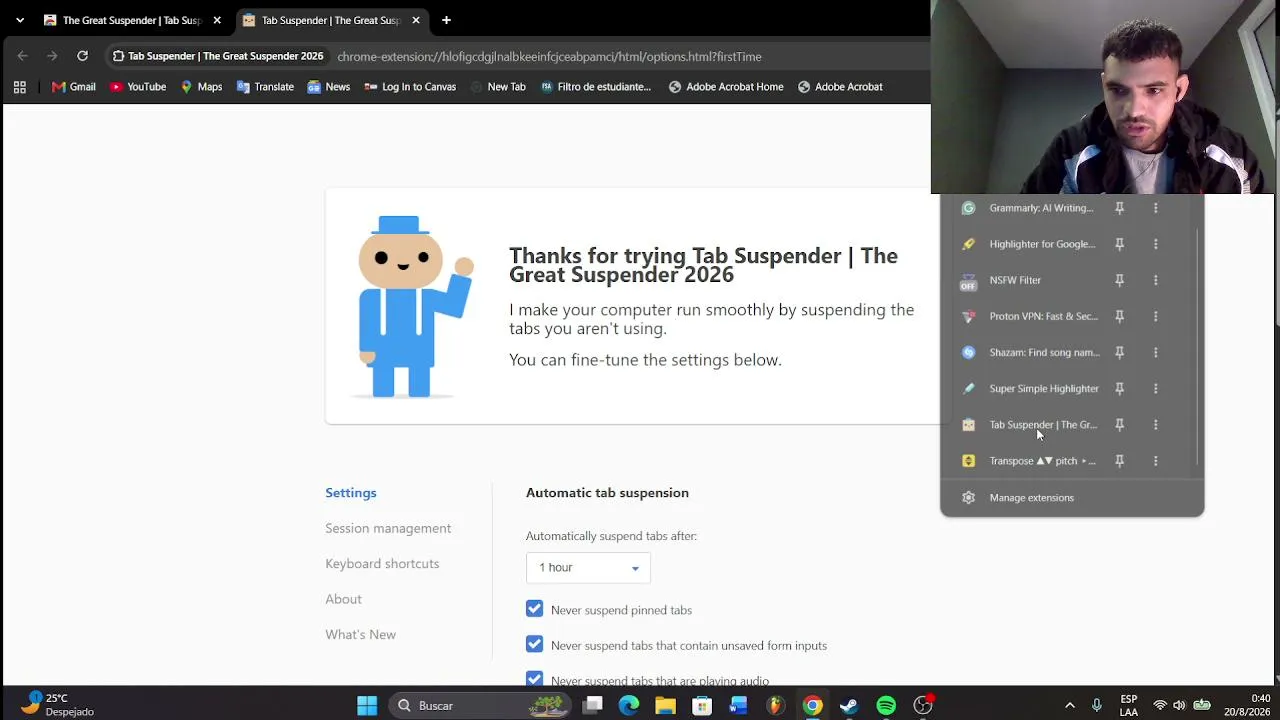Open more options for Shazam extension
The width and height of the screenshot is (1280, 720).
(x=1155, y=352)
